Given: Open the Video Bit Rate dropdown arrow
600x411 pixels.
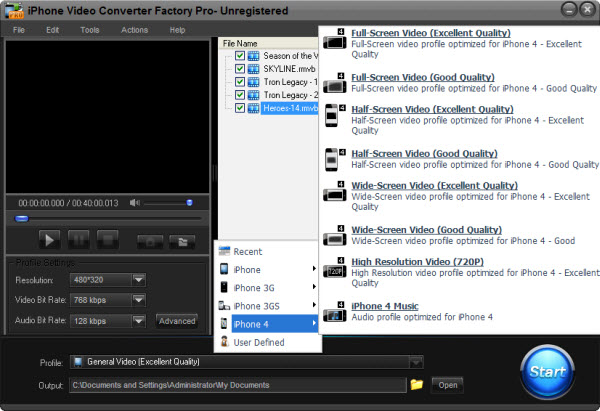Looking at the screenshot, I should click(x=139, y=300).
